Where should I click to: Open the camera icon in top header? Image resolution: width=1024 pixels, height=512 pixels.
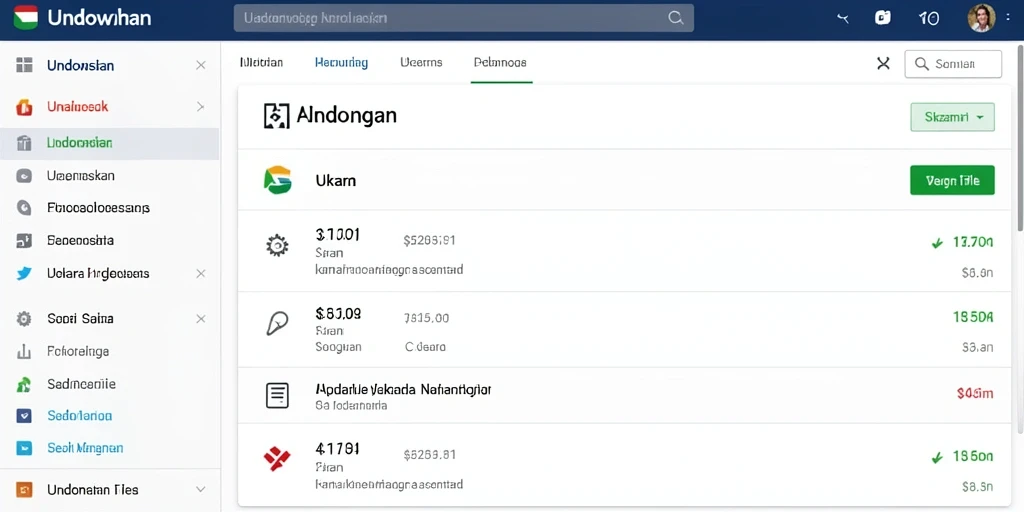pyautogui.click(x=883, y=18)
